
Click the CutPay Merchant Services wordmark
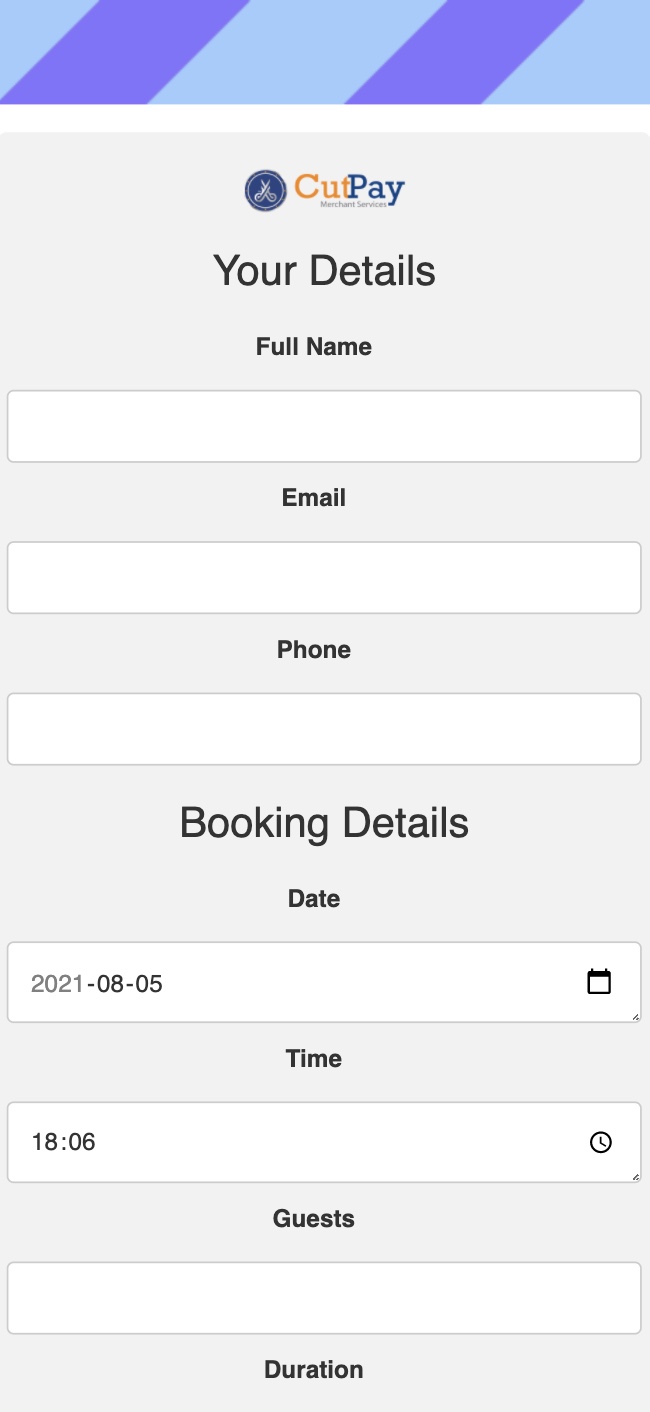pos(349,189)
